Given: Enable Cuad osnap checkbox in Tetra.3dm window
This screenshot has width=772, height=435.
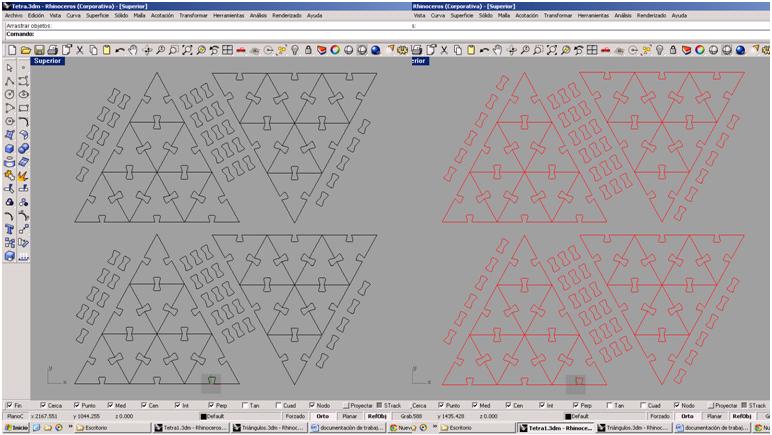Looking at the screenshot, I should 278,405.
